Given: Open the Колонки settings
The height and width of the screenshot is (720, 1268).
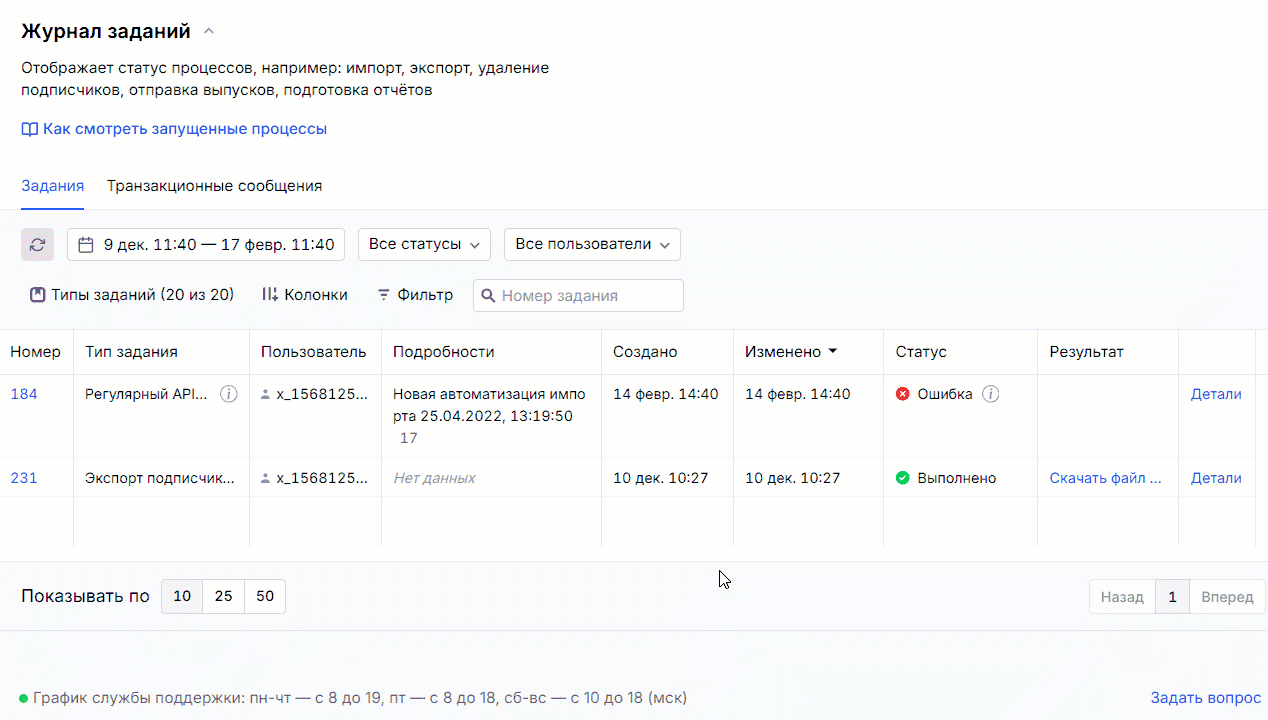Looking at the screenshot, I should 303,295.
